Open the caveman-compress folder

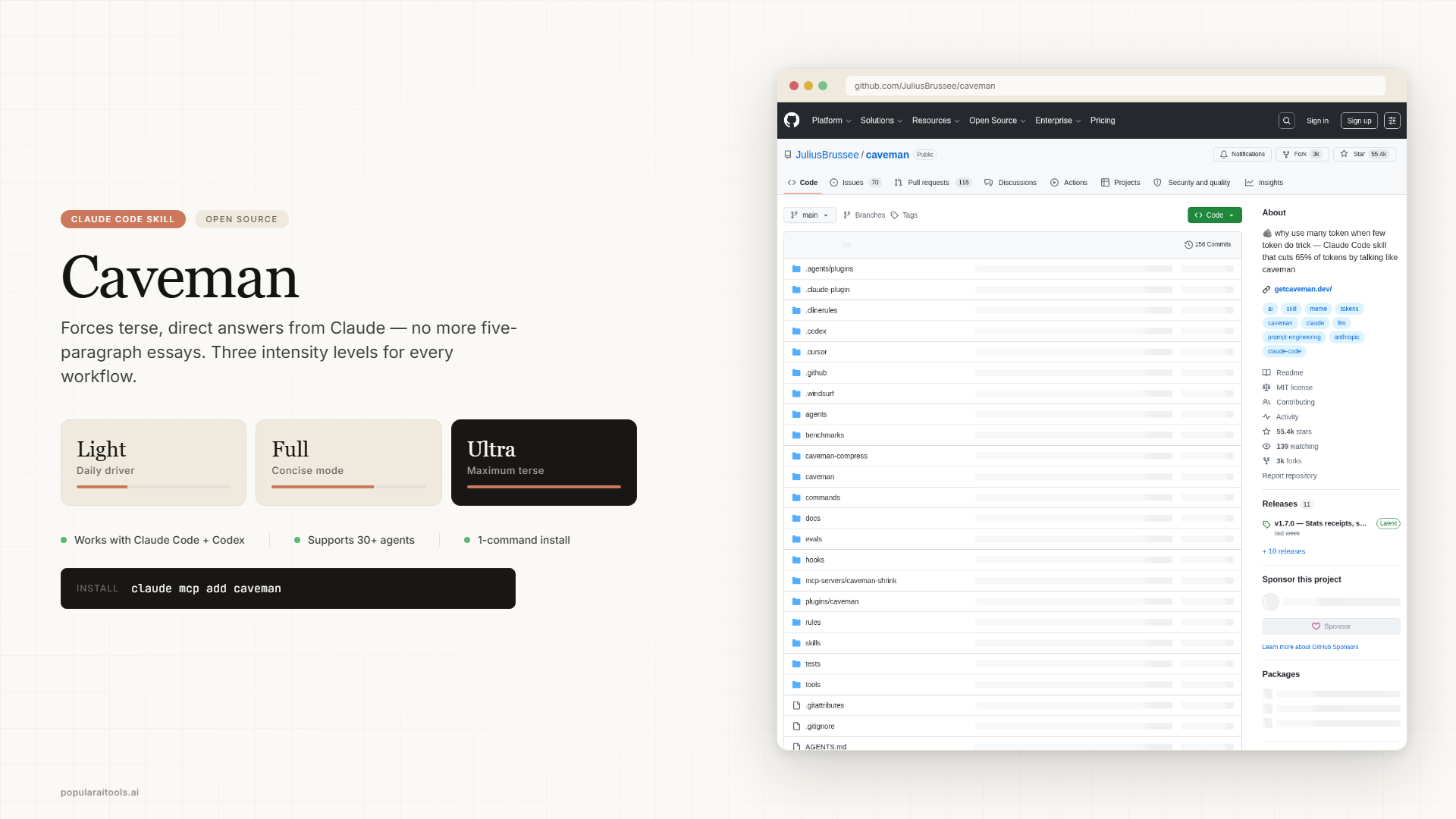click(836, 457)
